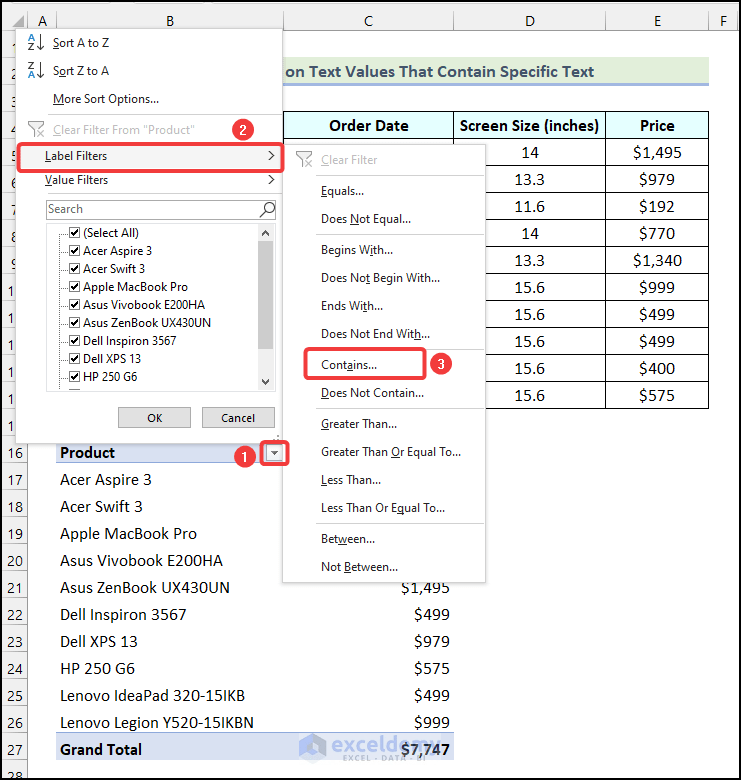Viewport: 741px width, 780px height.
Task: Click the Screen Size (inches) header cell
Action: pyautogui.click(x=530, y=125)
